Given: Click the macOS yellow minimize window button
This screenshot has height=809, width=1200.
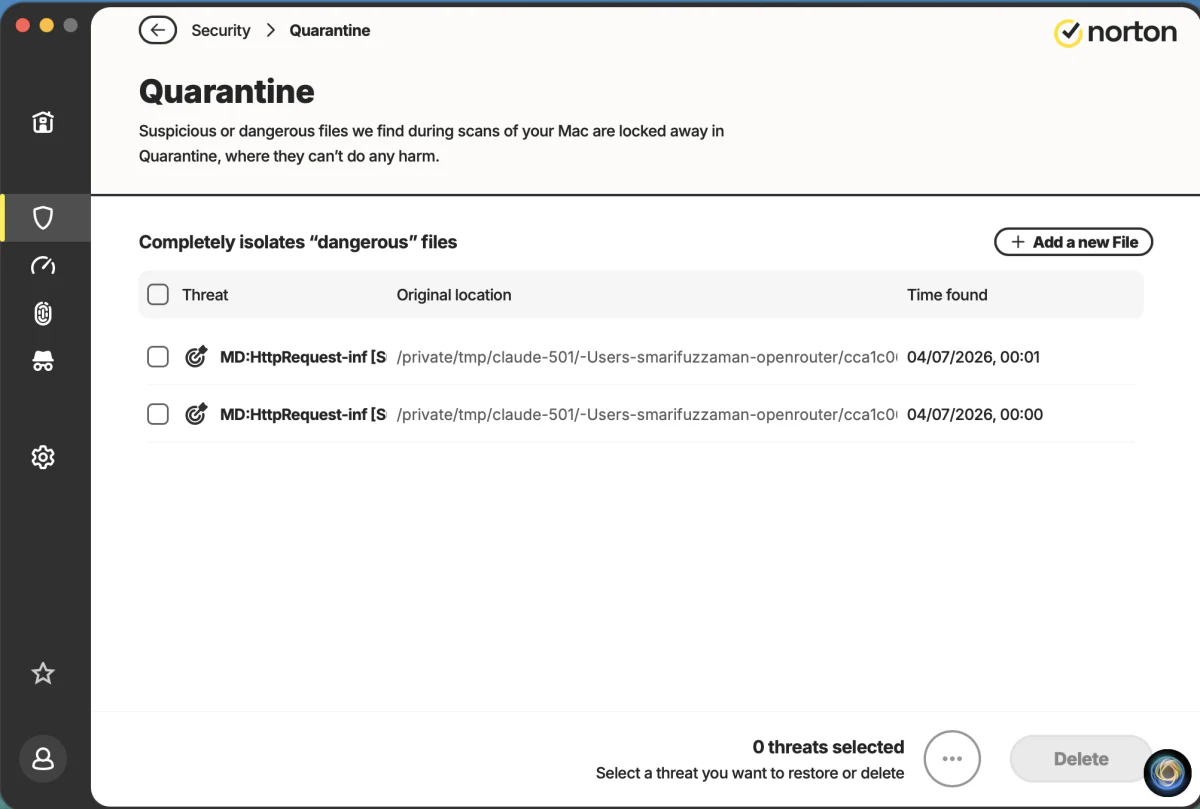Looking at the screenshot, I should tap(46, 25).
